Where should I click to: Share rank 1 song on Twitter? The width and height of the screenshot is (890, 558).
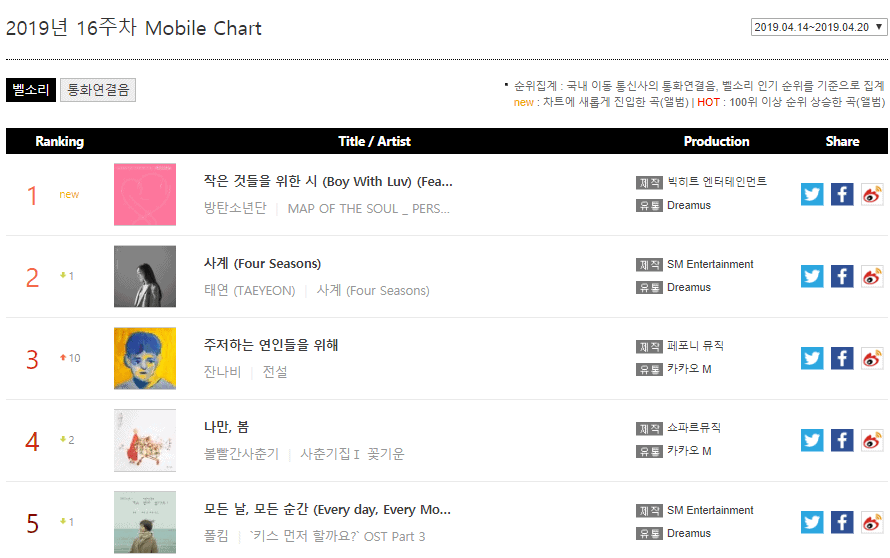pyautogui.click(x=812, y=194)
